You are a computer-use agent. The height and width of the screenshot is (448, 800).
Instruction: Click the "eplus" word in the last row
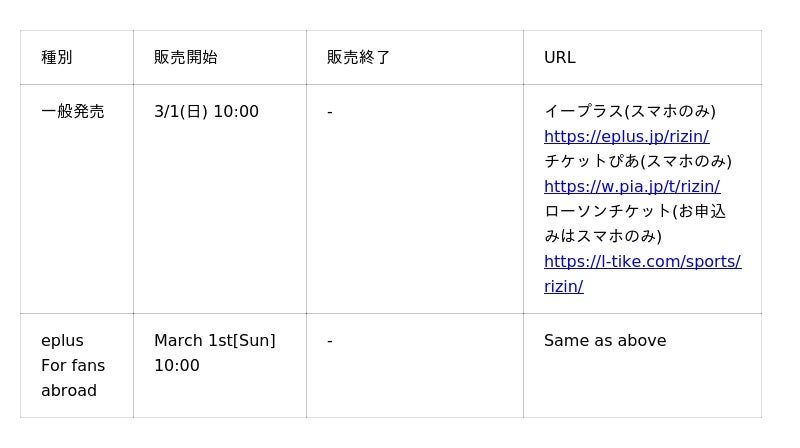62,340
